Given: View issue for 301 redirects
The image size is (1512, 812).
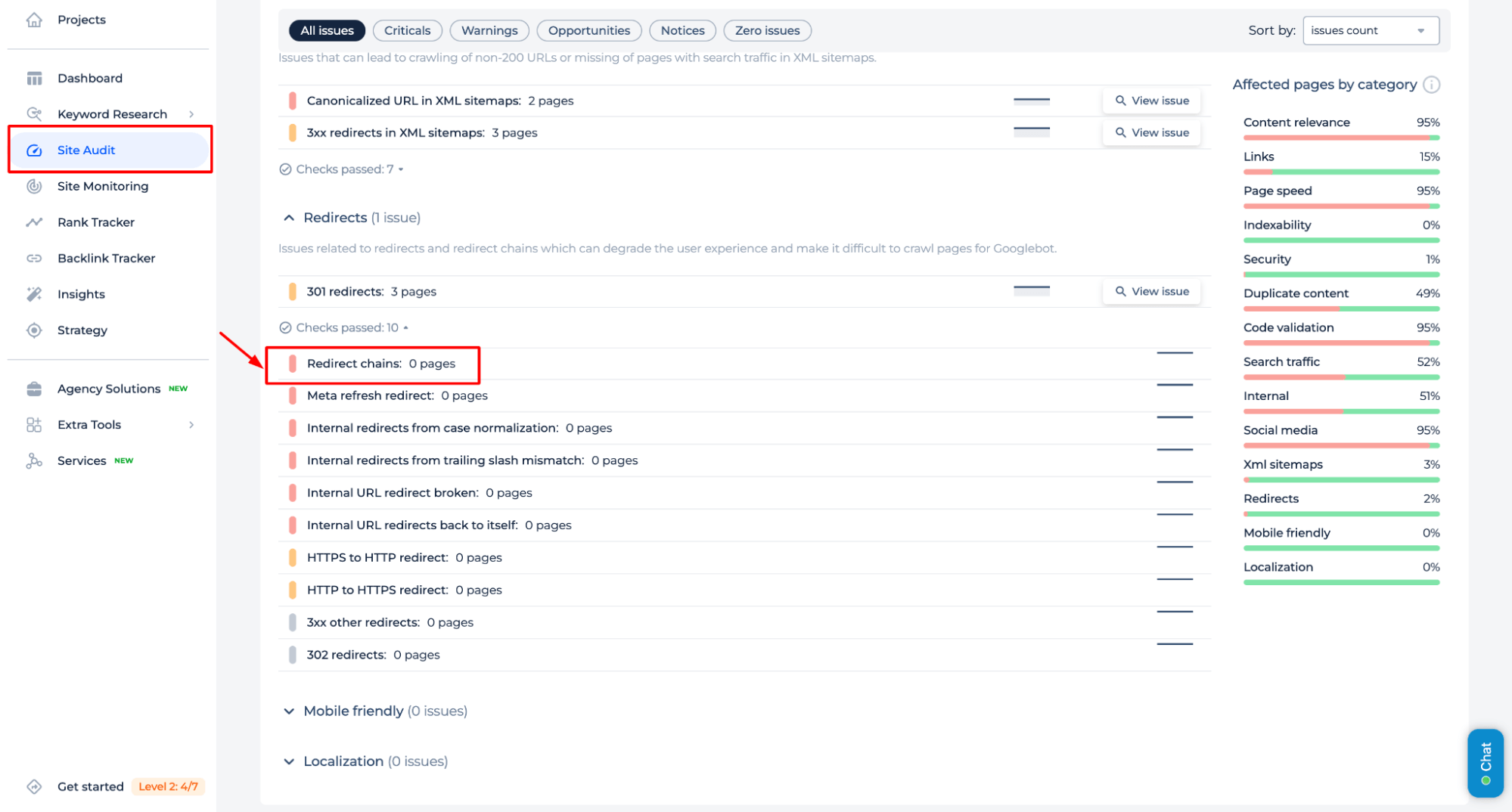Looking at the screenshot, I should (1151, 291).
